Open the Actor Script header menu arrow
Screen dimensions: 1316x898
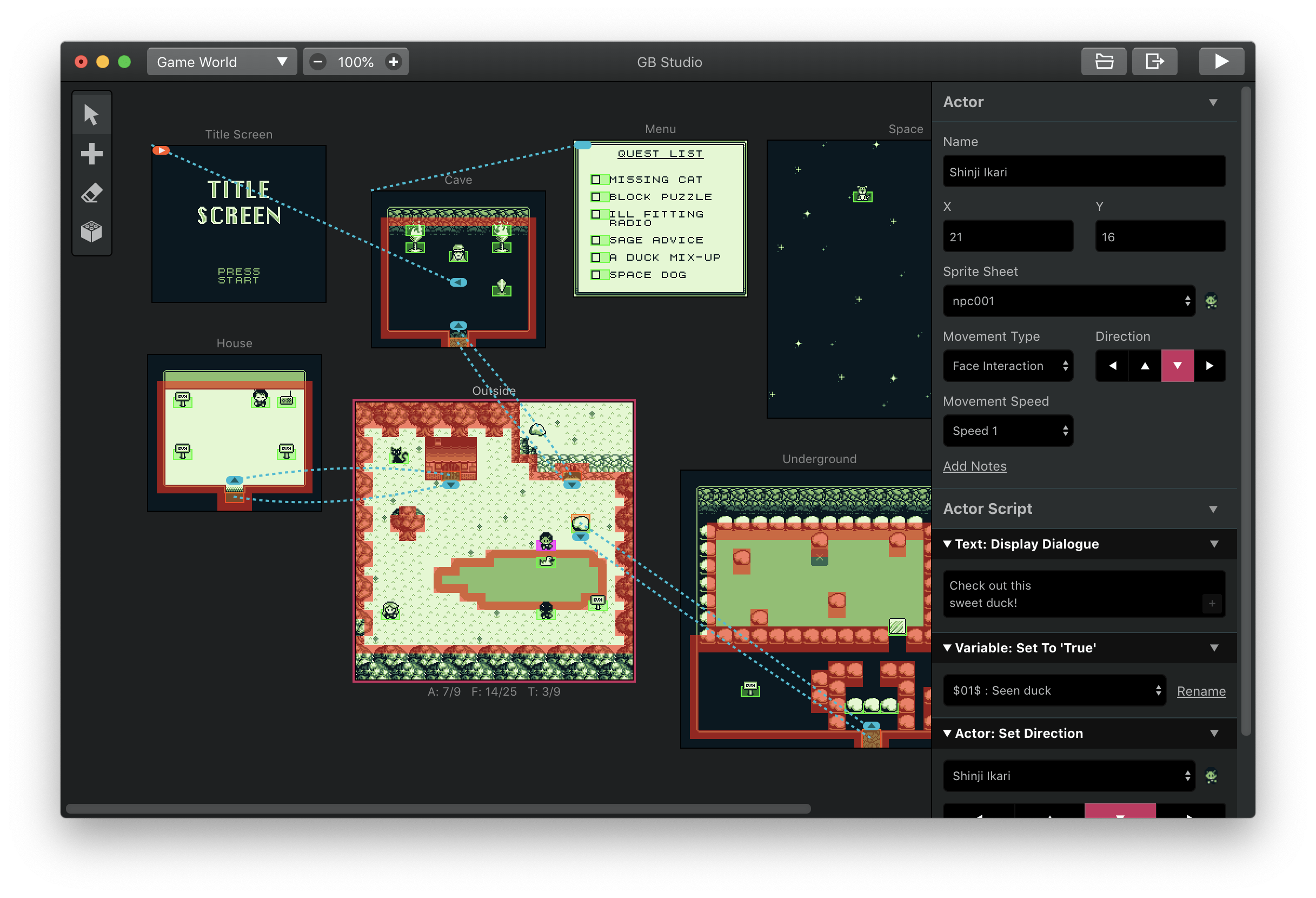pyautogui.click(x=1213, y=509)
